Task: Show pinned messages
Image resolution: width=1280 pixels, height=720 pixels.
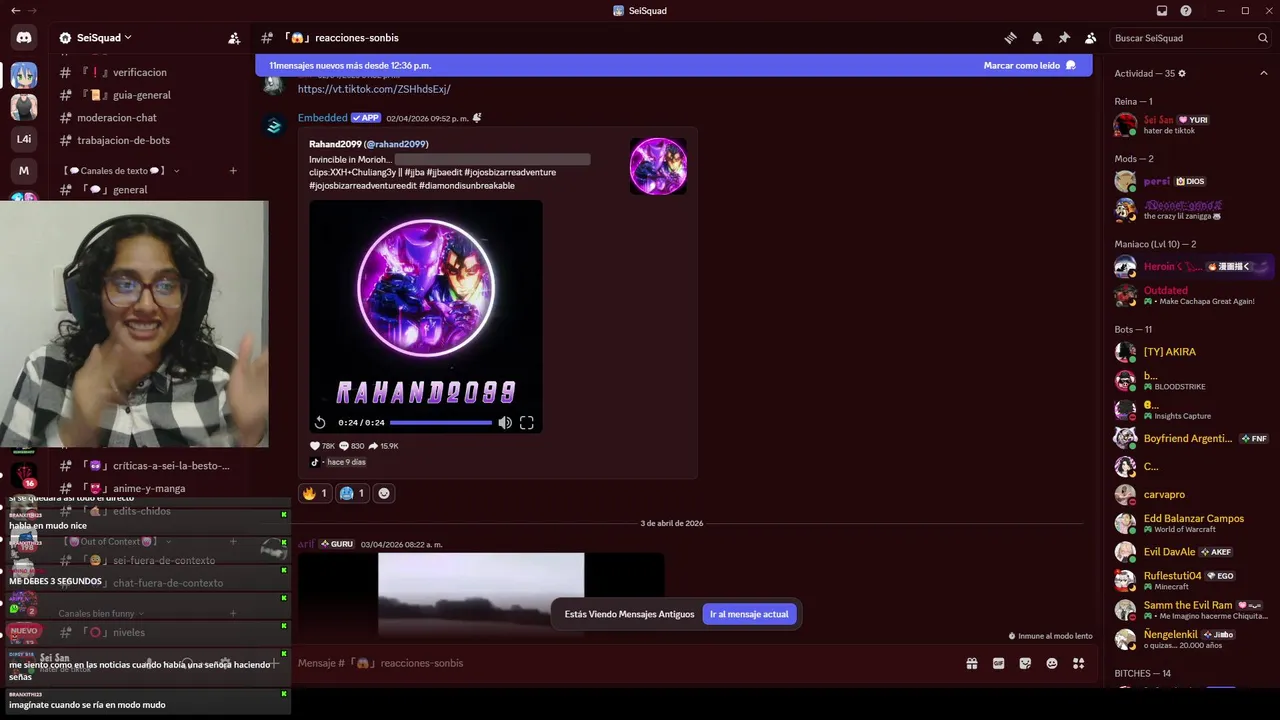Action: tap(1064, 38)
